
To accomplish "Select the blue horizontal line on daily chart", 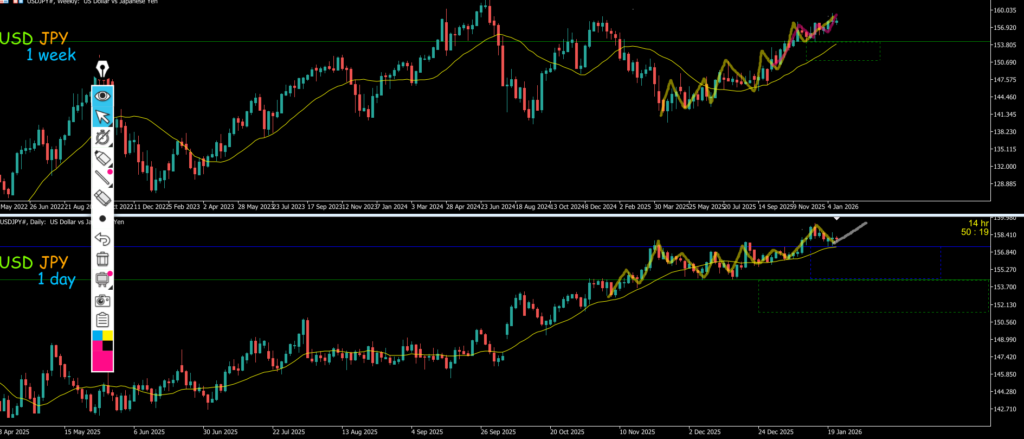I will point(400,246).
